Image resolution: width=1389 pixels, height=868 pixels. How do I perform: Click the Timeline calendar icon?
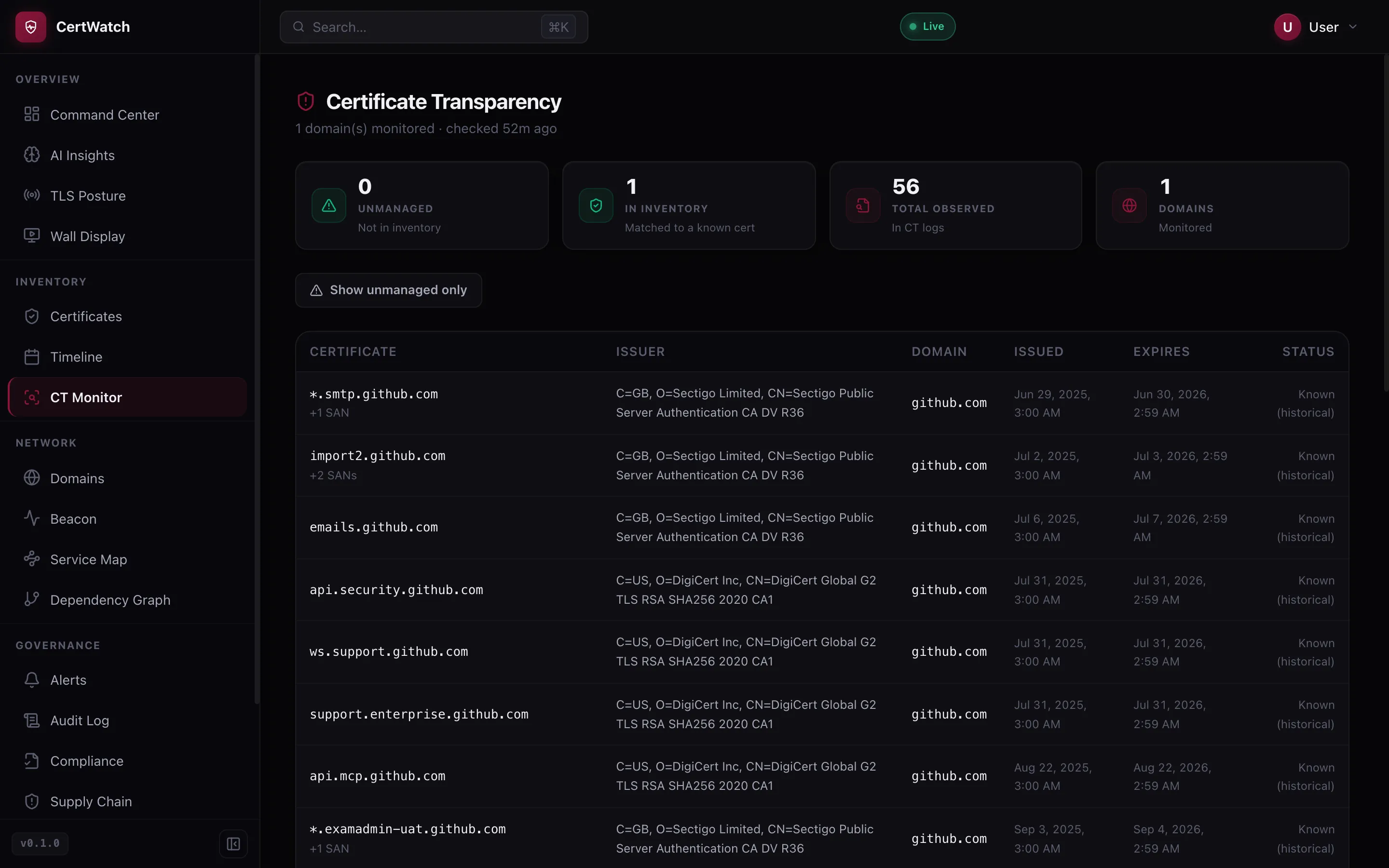[31, 357]
